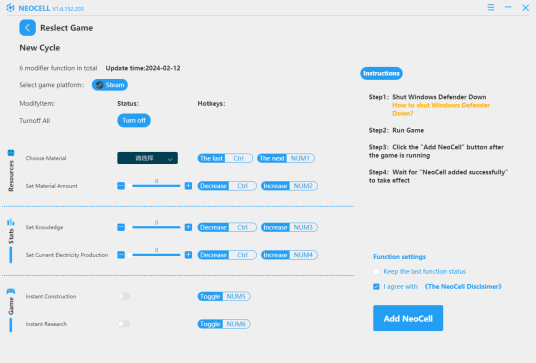This screenshot has width=536, height=363.
Task: Click plus for Set Knowledge
Action: [188, 227]
